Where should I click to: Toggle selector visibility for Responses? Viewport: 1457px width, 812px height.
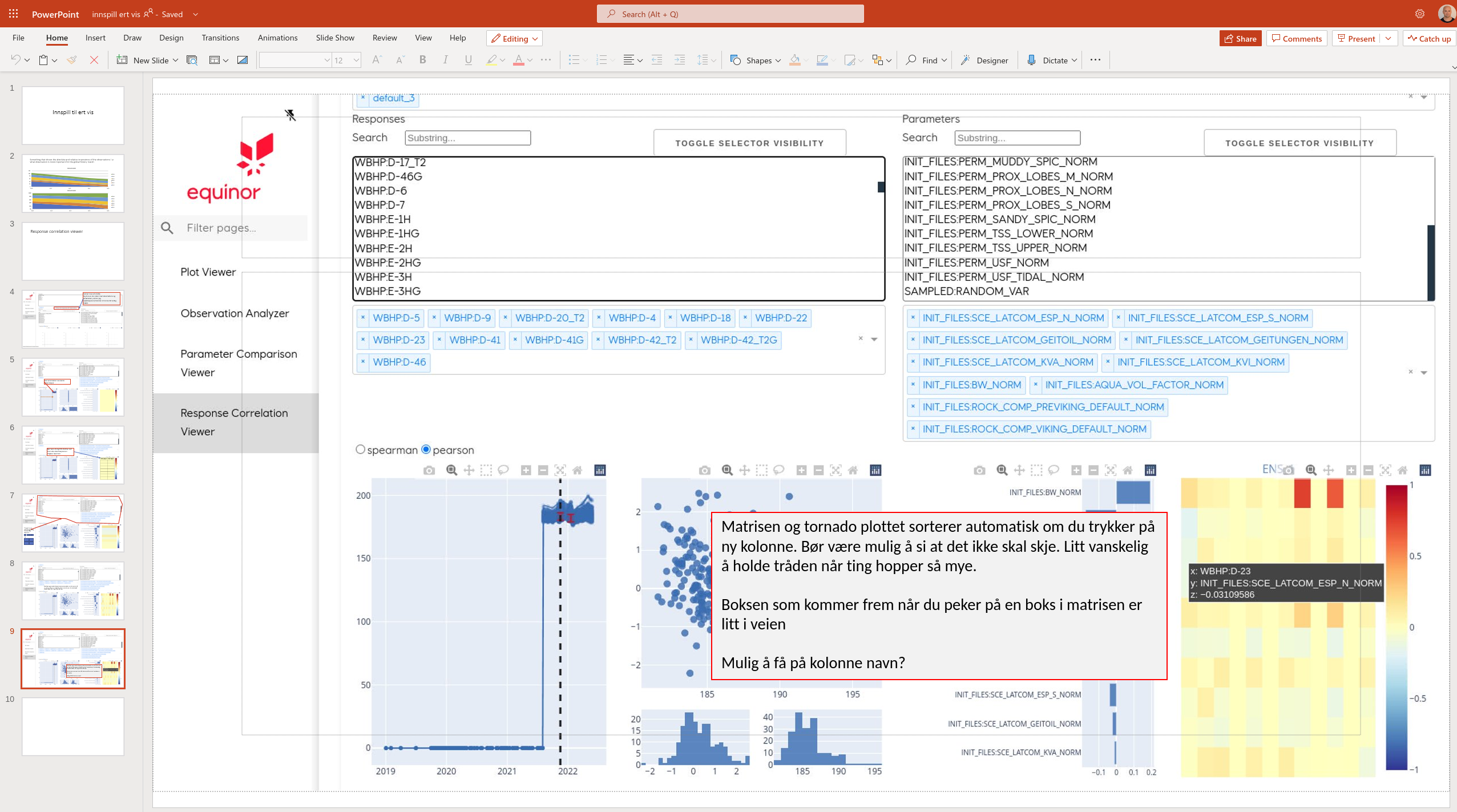pos(749,143)
